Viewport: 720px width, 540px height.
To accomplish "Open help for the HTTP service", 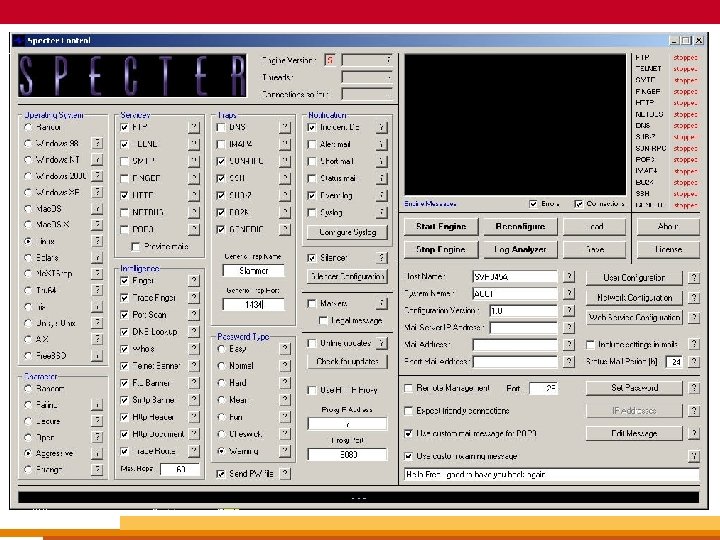I will click(x=194, y=195).
